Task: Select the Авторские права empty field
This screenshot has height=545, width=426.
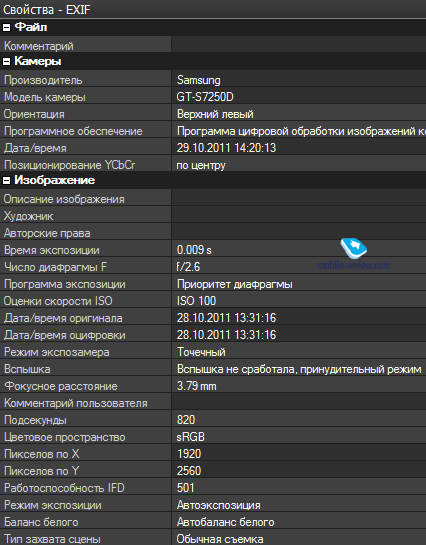Action: (x=299, y=233)
